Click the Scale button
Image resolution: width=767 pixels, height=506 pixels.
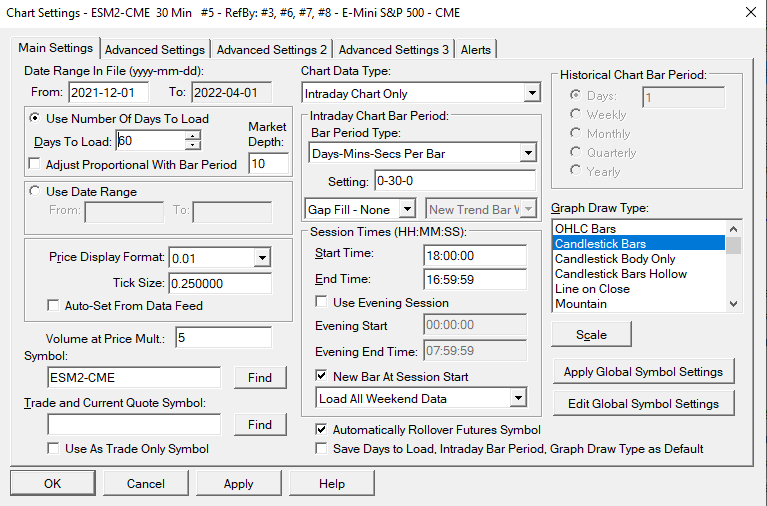point(591,335)
